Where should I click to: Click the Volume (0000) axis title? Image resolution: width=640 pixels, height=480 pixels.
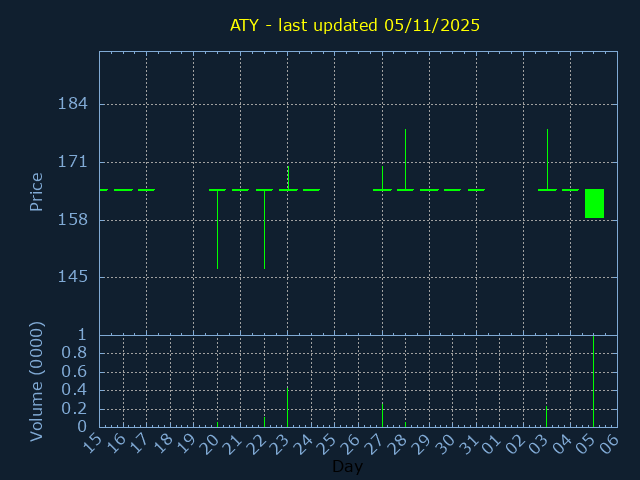click(37, 381)
